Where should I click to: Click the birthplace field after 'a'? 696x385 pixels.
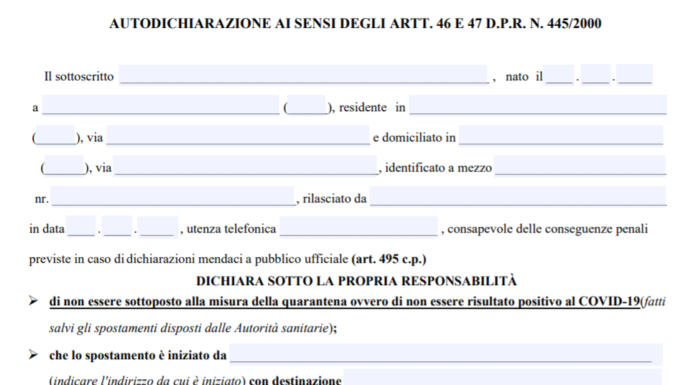click(161, 105)
